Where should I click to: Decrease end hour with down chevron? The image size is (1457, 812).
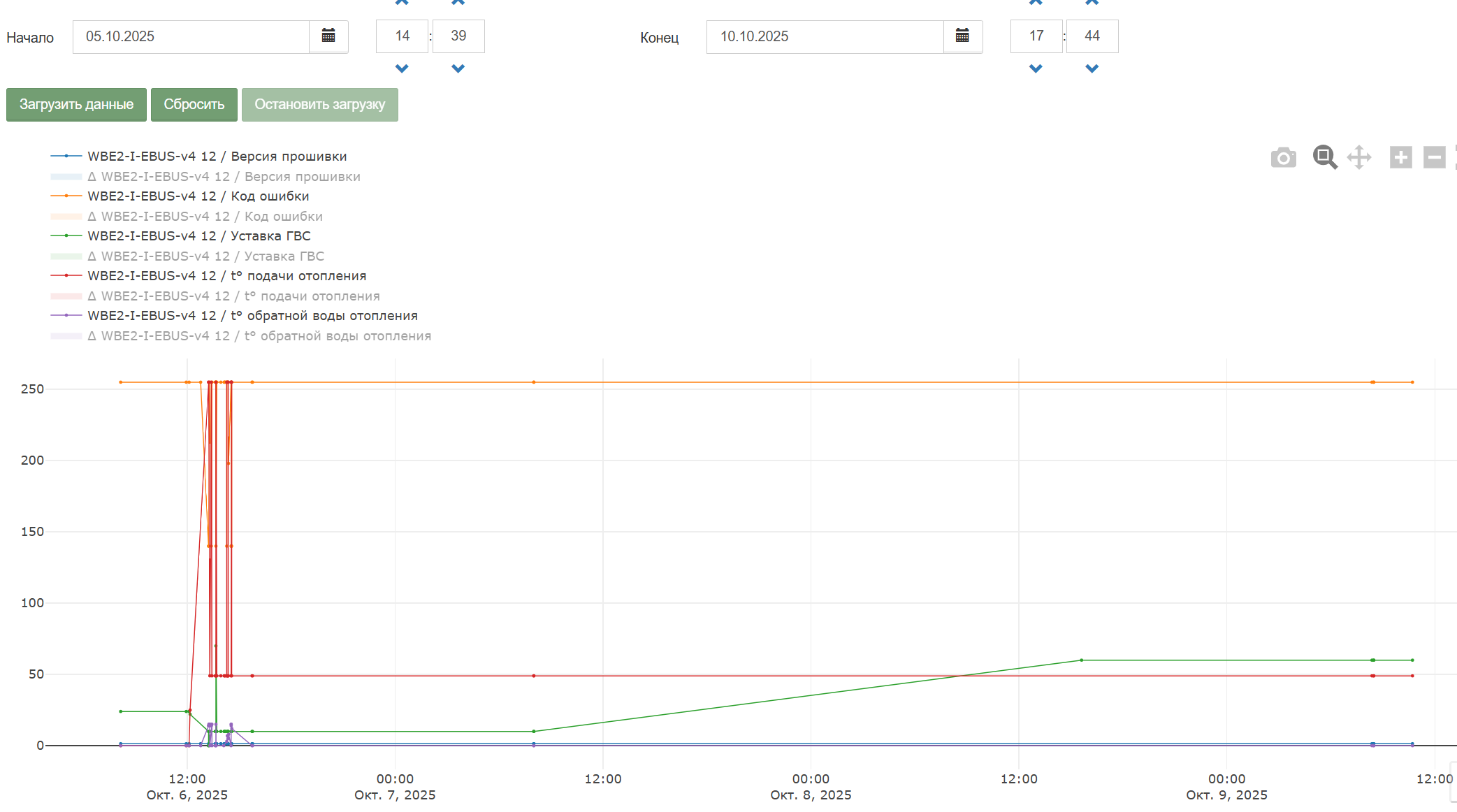pos(1036,68)
